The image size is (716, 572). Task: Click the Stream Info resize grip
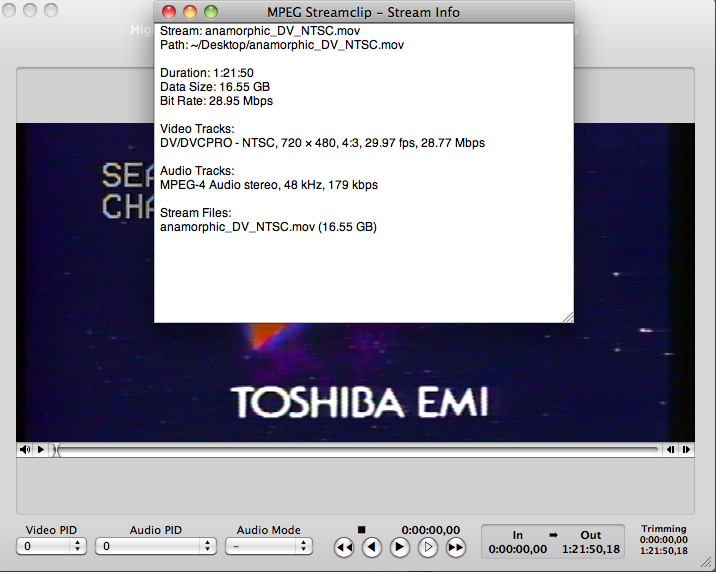click(568, 317)
